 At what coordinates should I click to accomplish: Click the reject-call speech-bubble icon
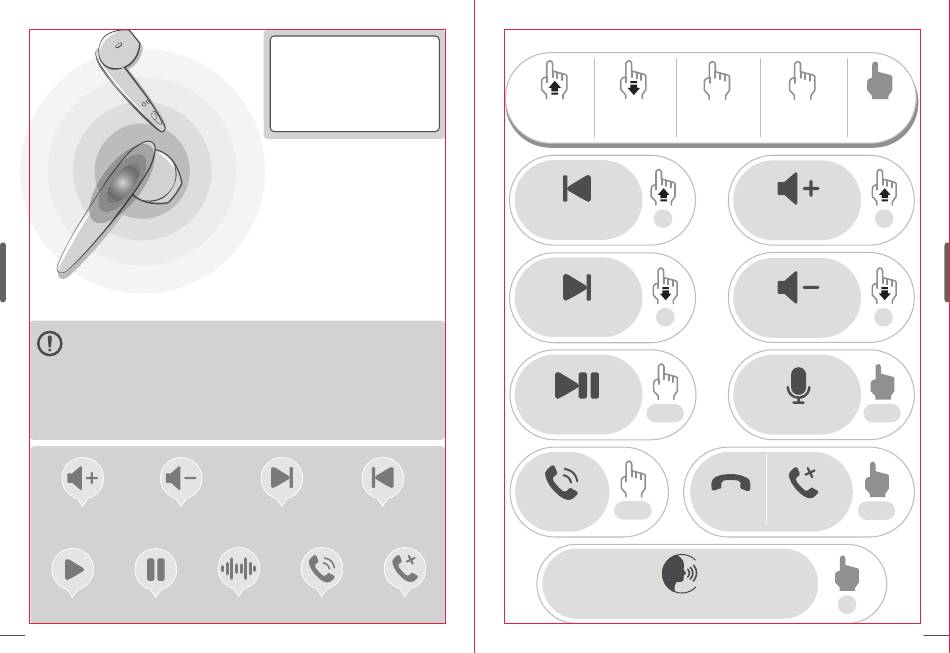point(405,571)
